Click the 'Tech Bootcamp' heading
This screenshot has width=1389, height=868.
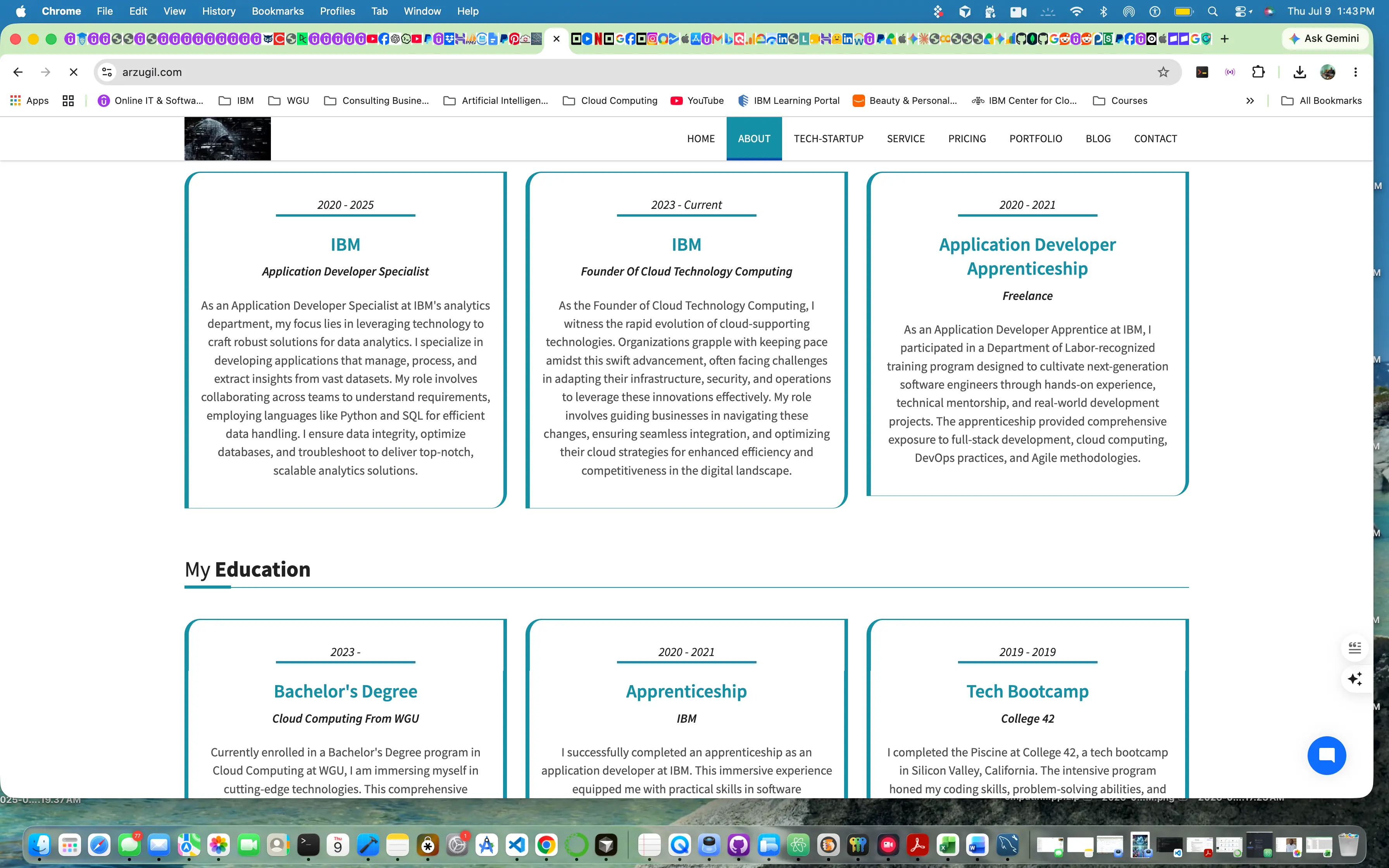click(x=1027, y=691)
